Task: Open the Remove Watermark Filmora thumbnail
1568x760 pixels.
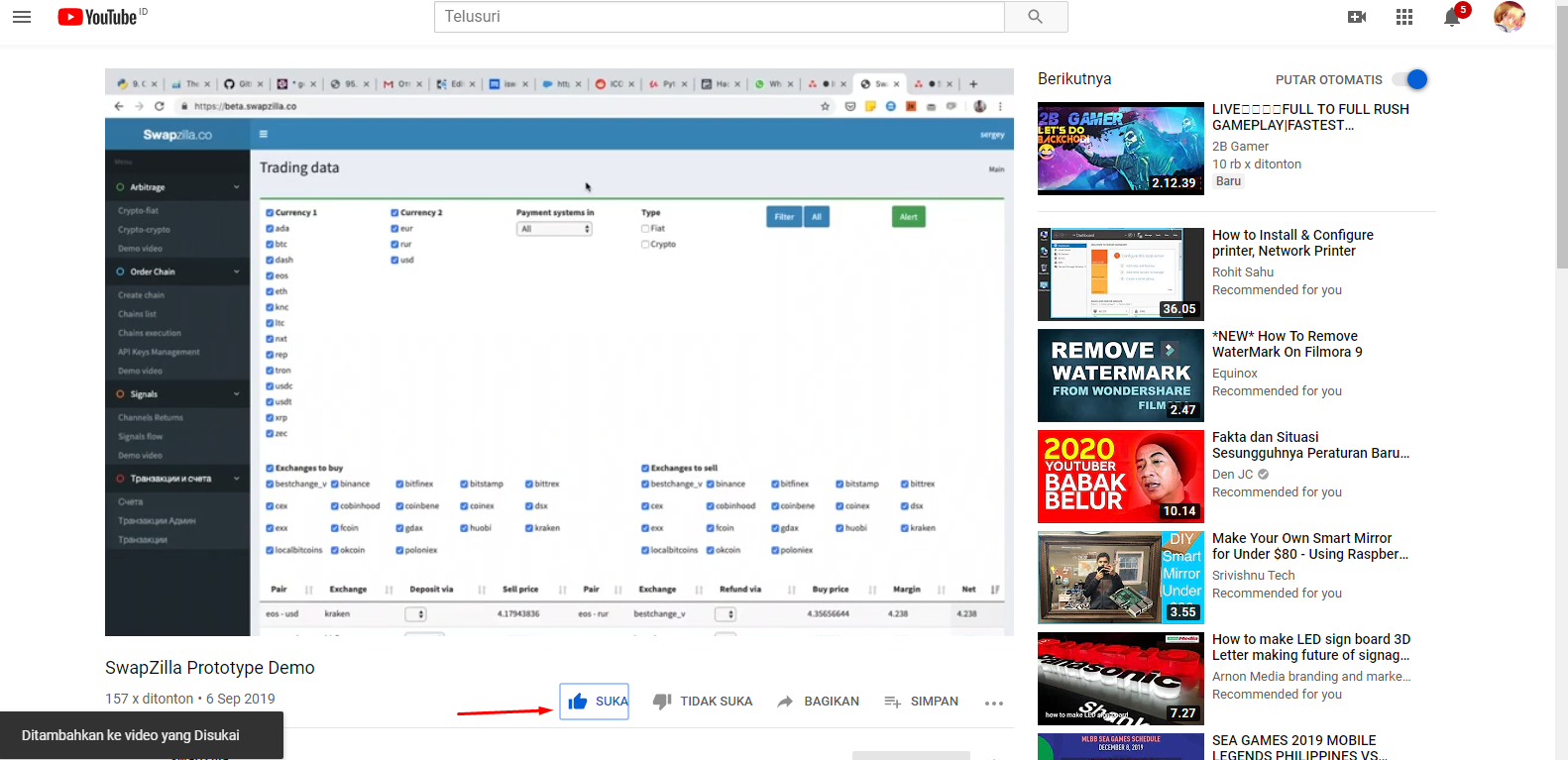Action: [x=1121, y=376]
